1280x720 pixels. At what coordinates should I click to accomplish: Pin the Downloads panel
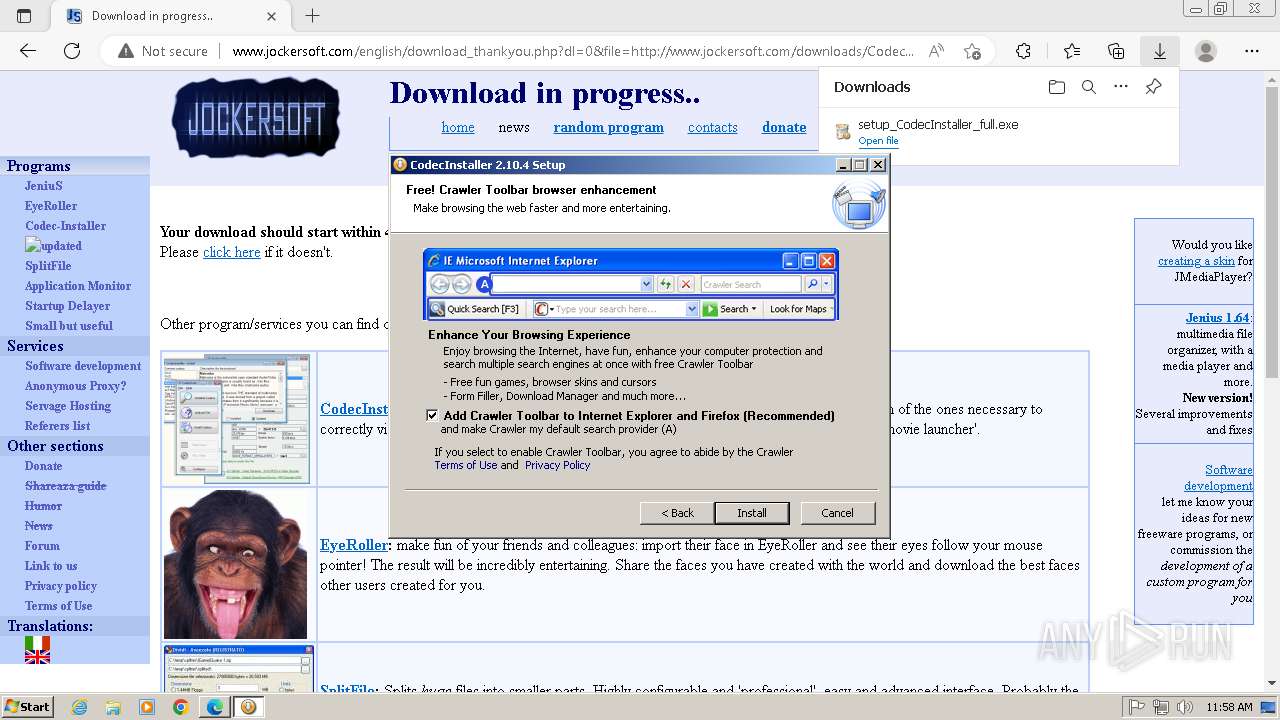(1153, 87)
